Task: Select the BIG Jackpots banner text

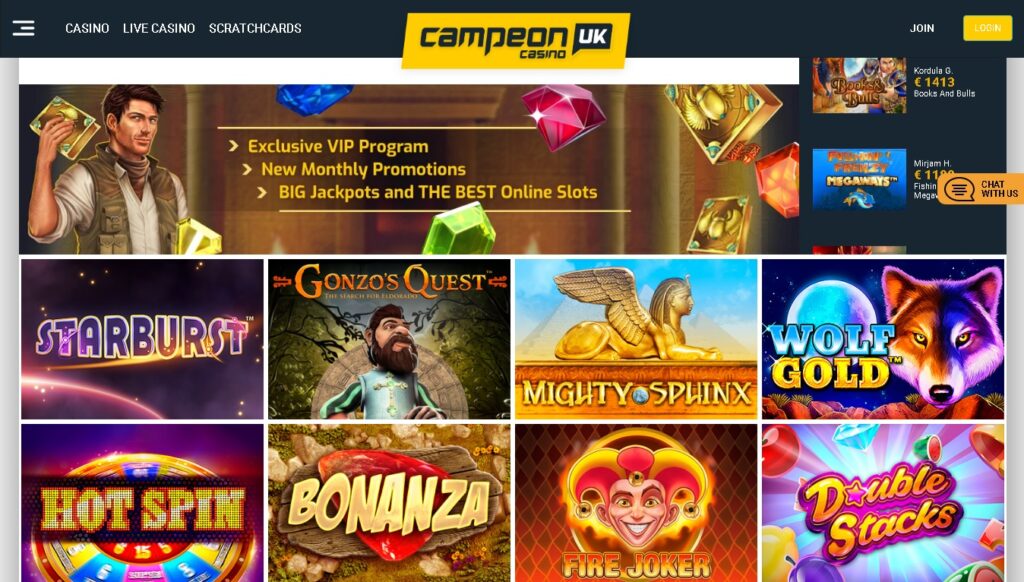Action: click(438, 192)
